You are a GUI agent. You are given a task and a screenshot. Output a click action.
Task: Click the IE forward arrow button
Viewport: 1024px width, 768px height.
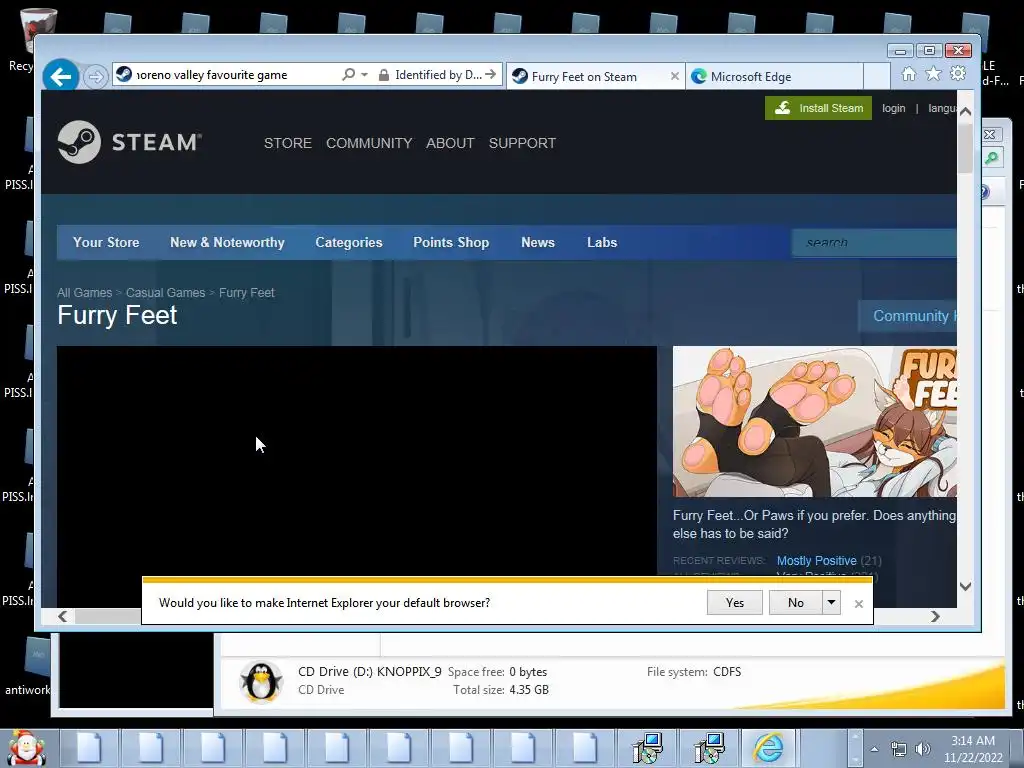pyautogui.click(x=95, y=77)
